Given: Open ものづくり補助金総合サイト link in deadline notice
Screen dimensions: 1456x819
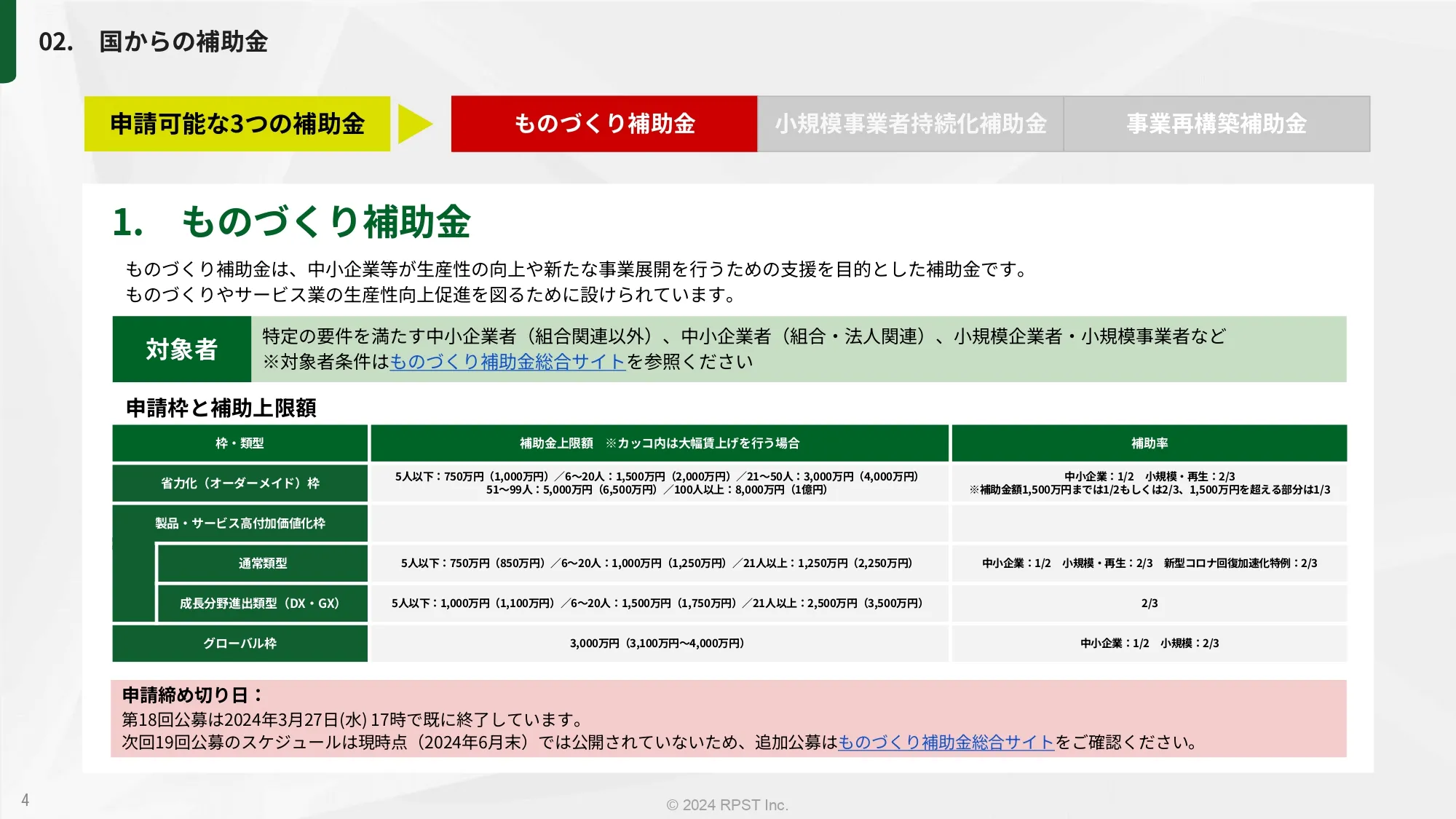Looking at the screenshot, I should (x=946, y=743).
